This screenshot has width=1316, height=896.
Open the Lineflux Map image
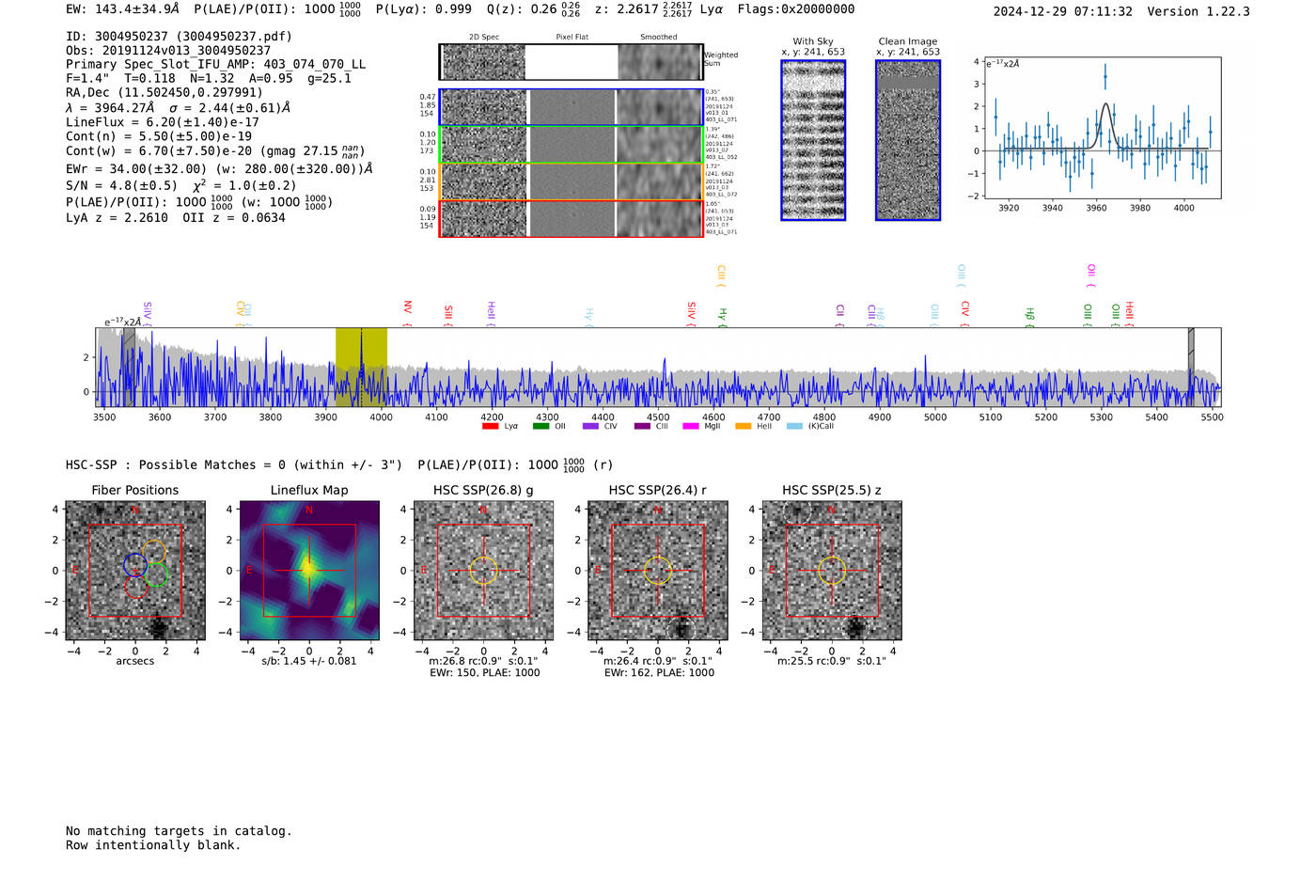pyautogui.click(x=309, y=571)
